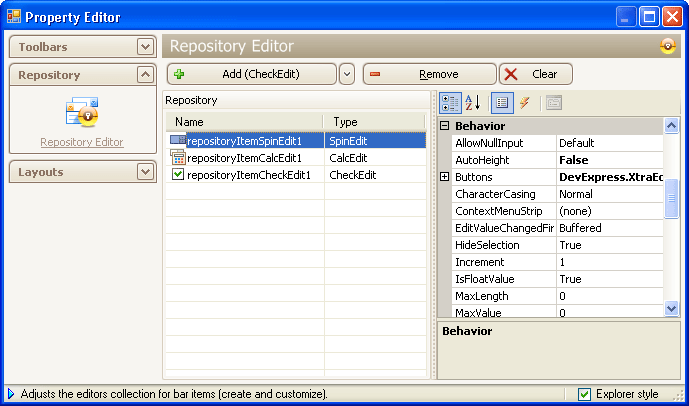This screenshot has height=406, width=689.
Task: Open the Add editor type dropdown arrow
Action: [x=347, y=74]
